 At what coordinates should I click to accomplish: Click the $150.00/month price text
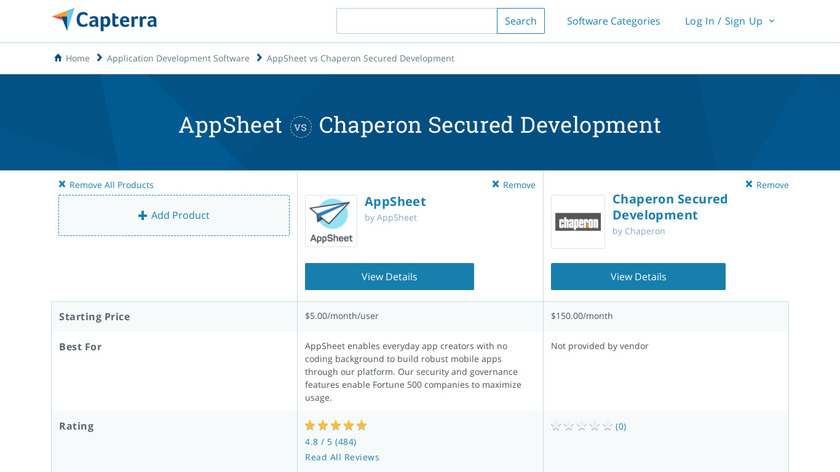pos(582,316)
